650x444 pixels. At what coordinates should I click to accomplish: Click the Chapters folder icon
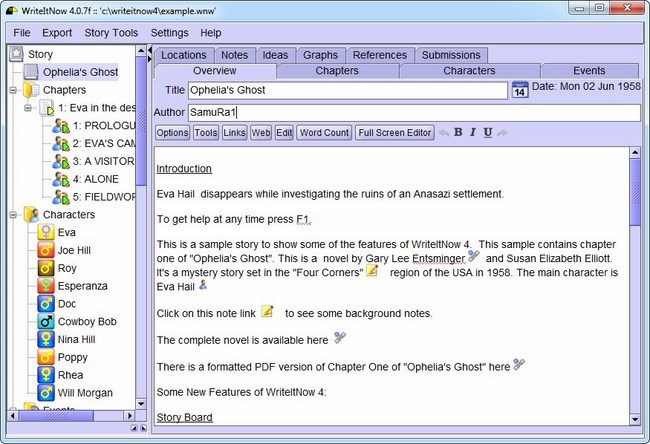(31, 90)
